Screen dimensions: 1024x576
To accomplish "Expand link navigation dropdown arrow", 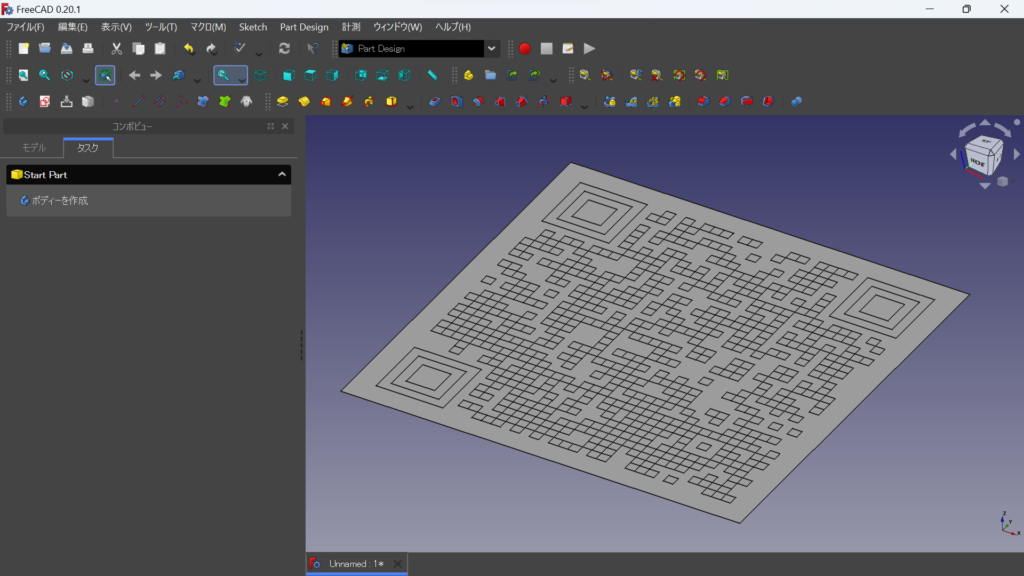I will click(197, 79).
